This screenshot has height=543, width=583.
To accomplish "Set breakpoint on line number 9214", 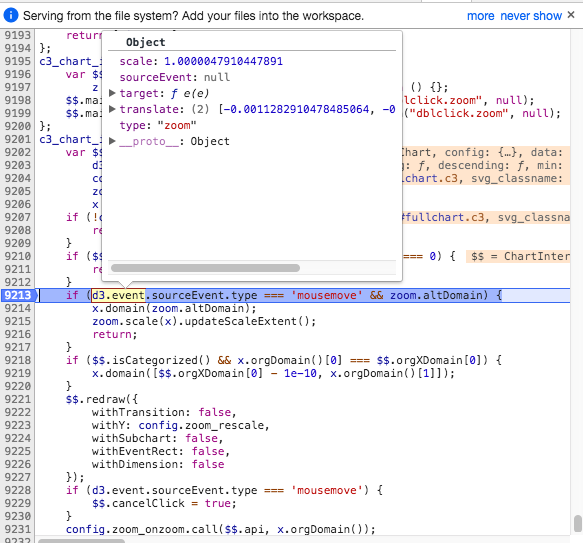I will coord(17,308).
